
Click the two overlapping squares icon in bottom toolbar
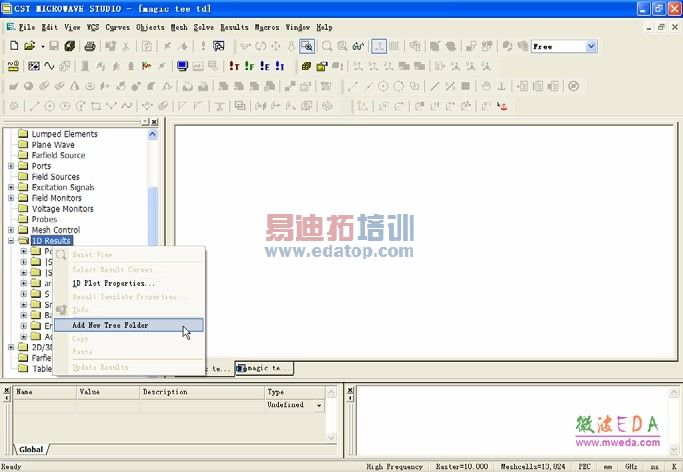pyautogui.click(x=240, y=106)
